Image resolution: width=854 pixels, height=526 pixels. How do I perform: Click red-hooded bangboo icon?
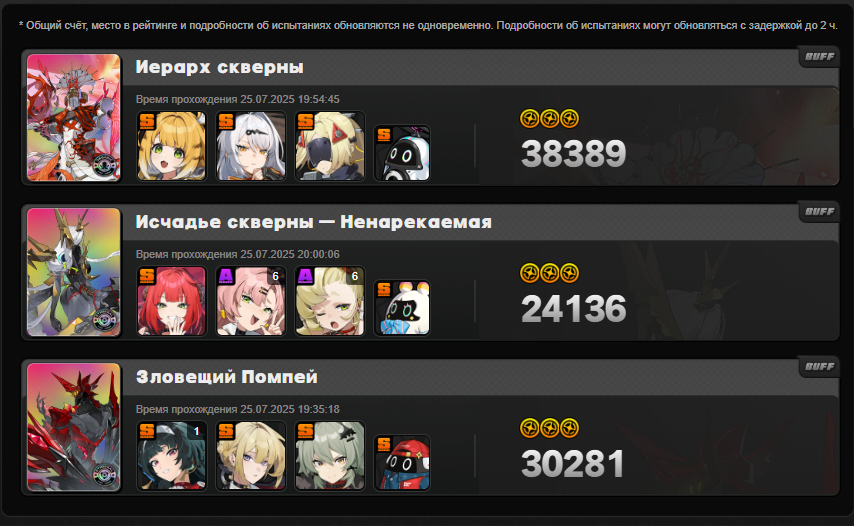pyautogui.click(x=402, y=462)
